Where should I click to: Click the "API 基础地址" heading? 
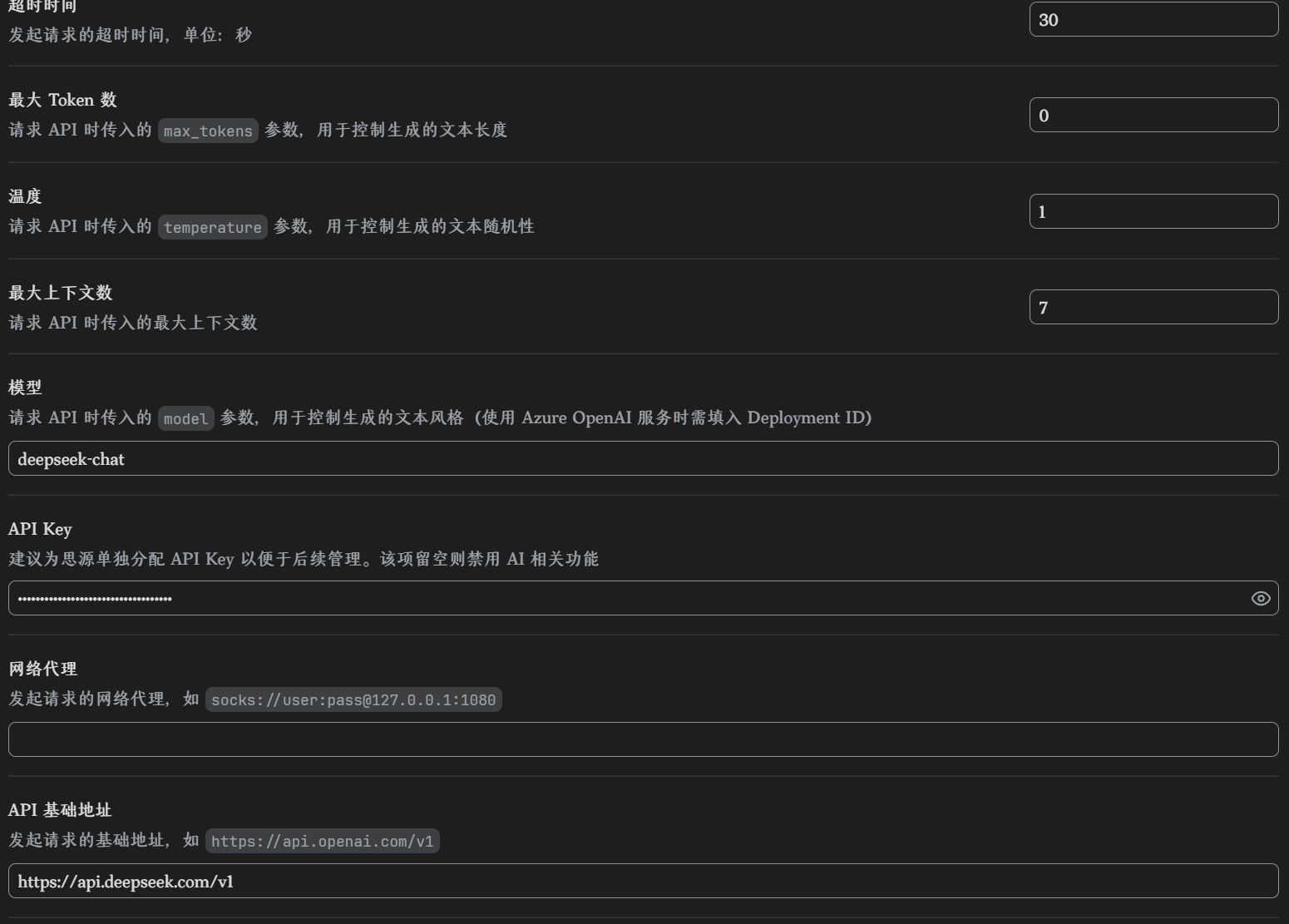pyautogui.click(x=60, y=810)
